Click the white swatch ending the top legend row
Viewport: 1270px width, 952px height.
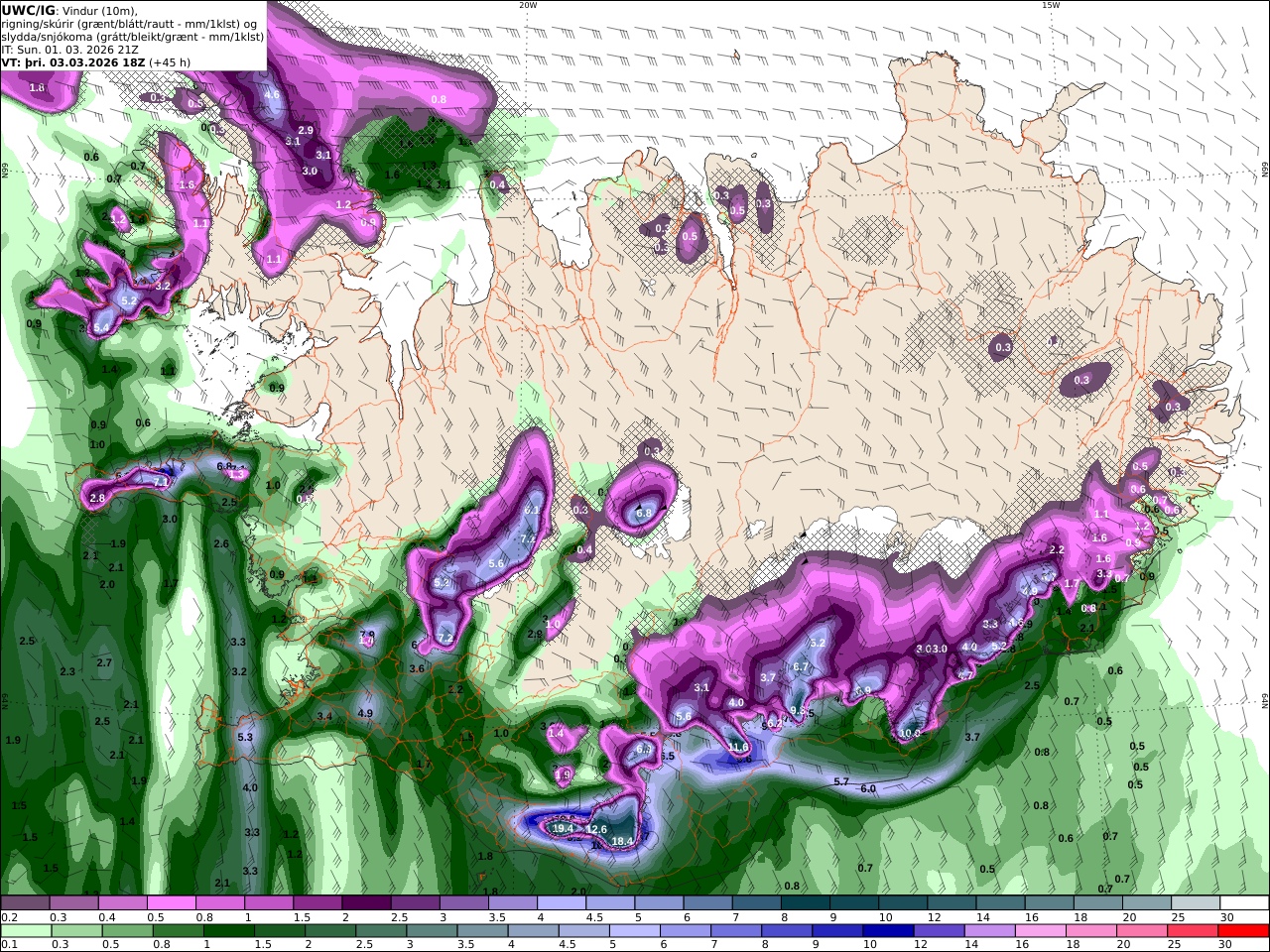pyautogui.click(x=1244, y=903)
